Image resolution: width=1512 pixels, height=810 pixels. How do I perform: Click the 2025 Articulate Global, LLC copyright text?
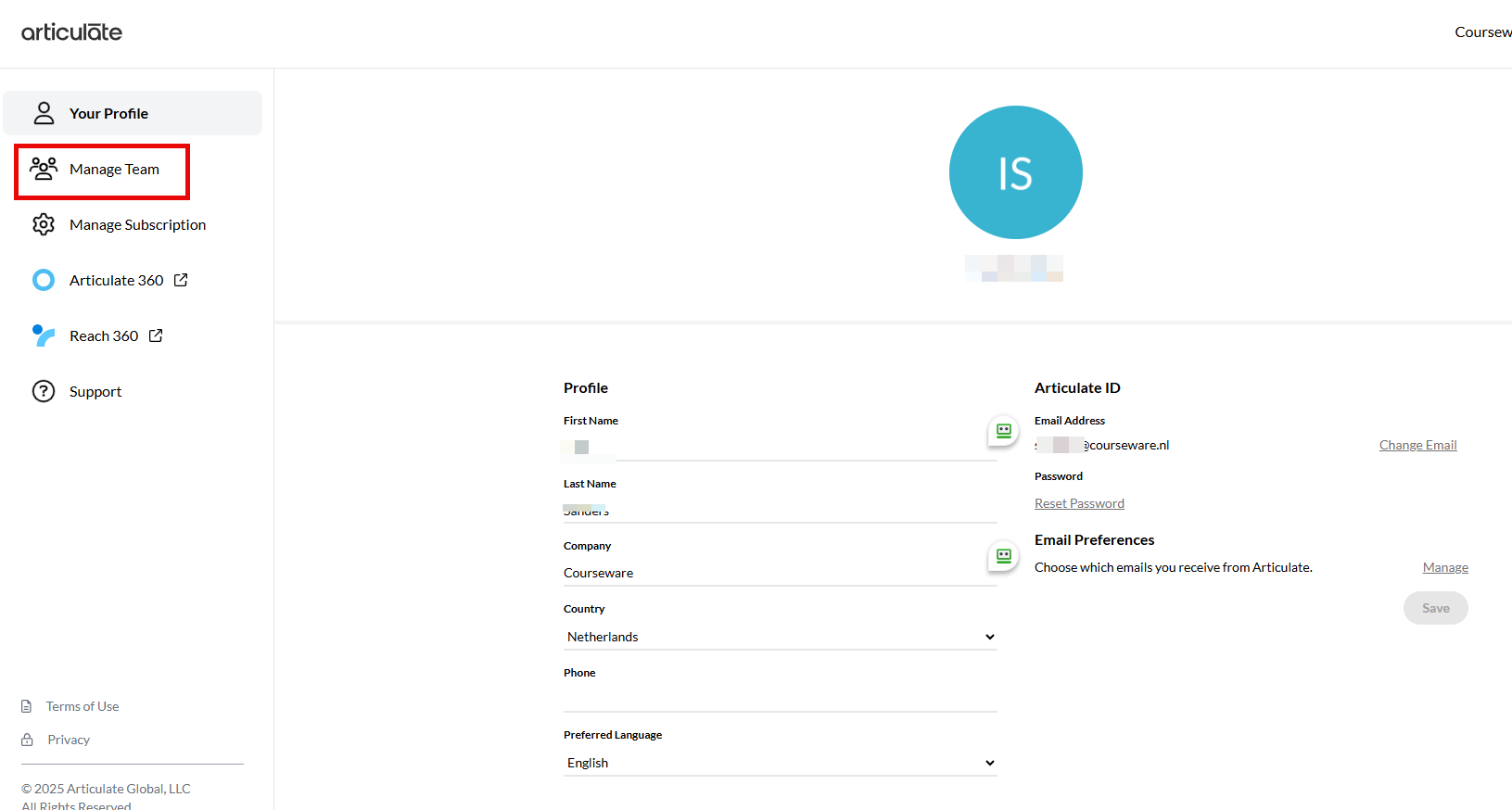[x=106, y=789]
